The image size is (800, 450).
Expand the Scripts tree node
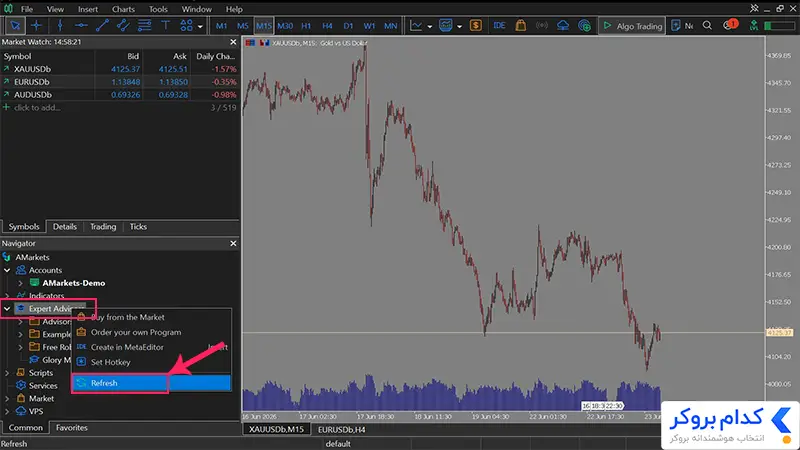[x=7, y=373]
